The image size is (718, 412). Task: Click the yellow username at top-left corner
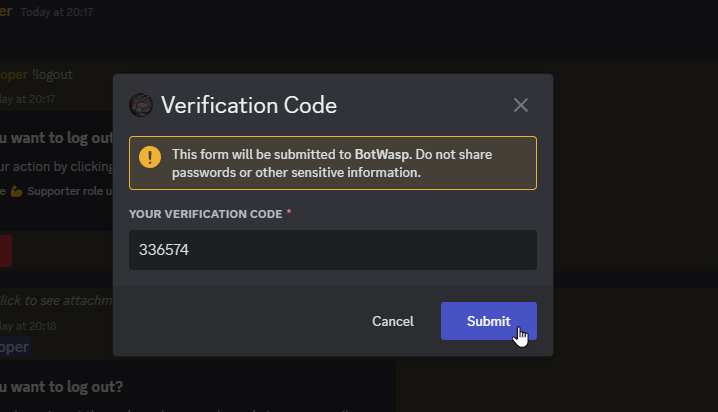tap(6, 11)
